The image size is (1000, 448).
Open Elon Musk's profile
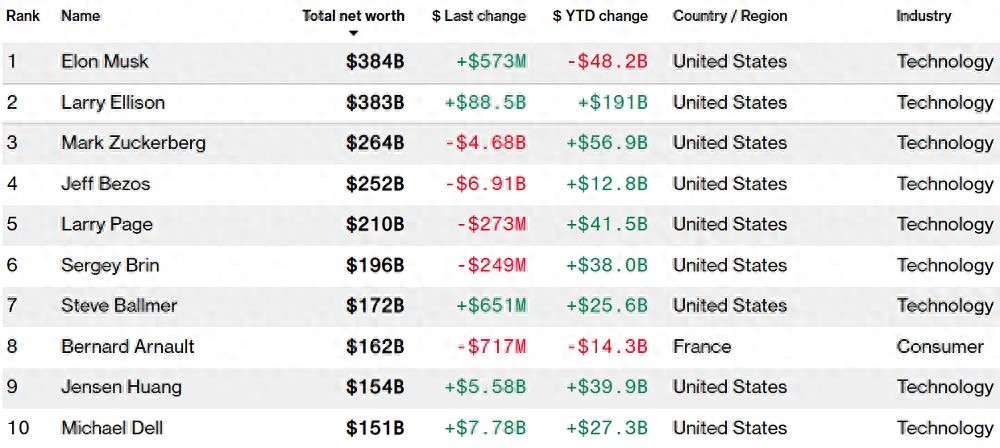click(x=105, y=61)
